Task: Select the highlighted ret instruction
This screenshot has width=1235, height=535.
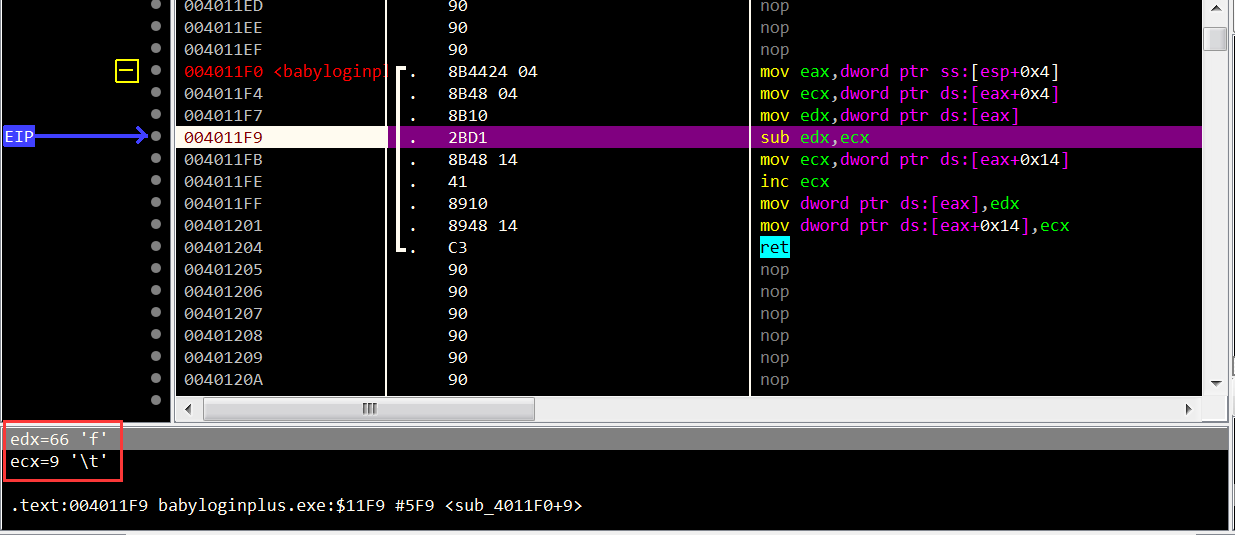Action: (774, 248)
